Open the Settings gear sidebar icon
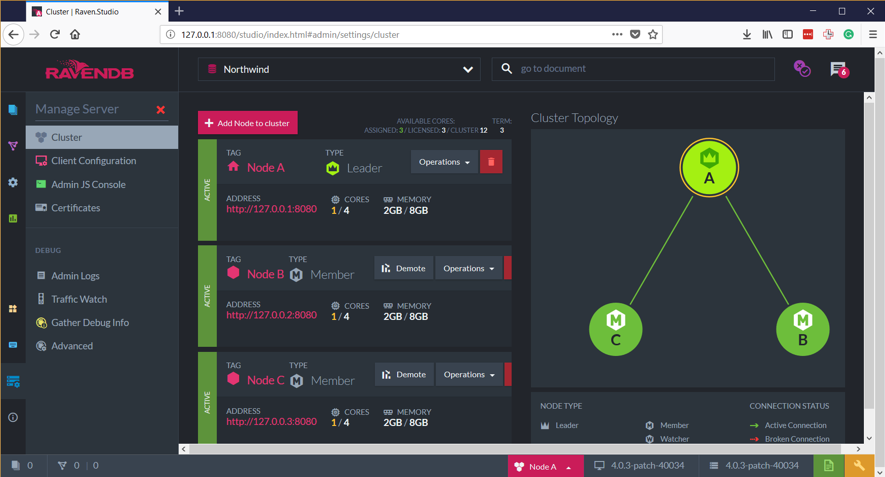The width and height of the screenshot is (885, 477). coord(13,182)
